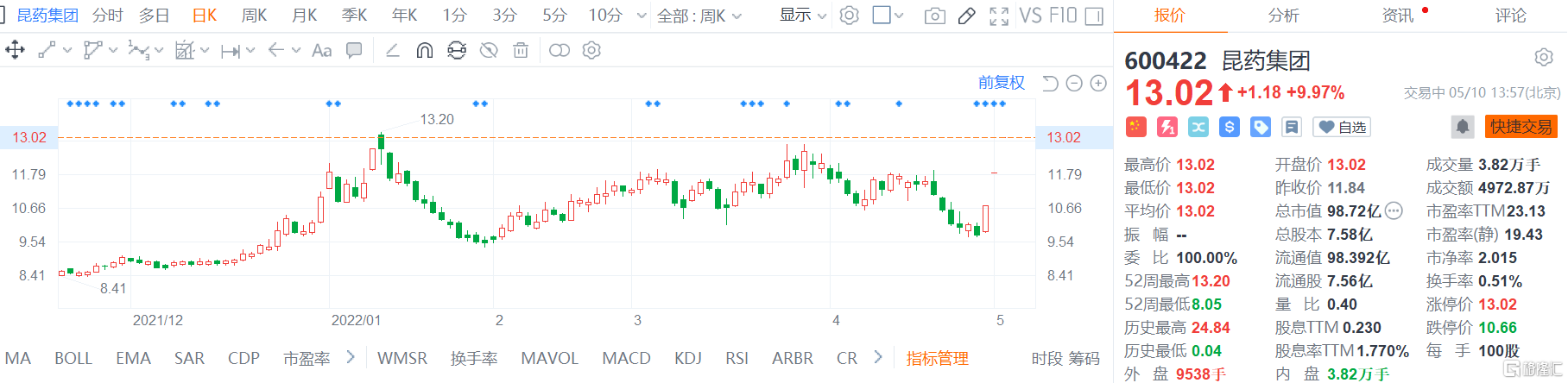Select the angle line drawing tool

click(393, 50)
